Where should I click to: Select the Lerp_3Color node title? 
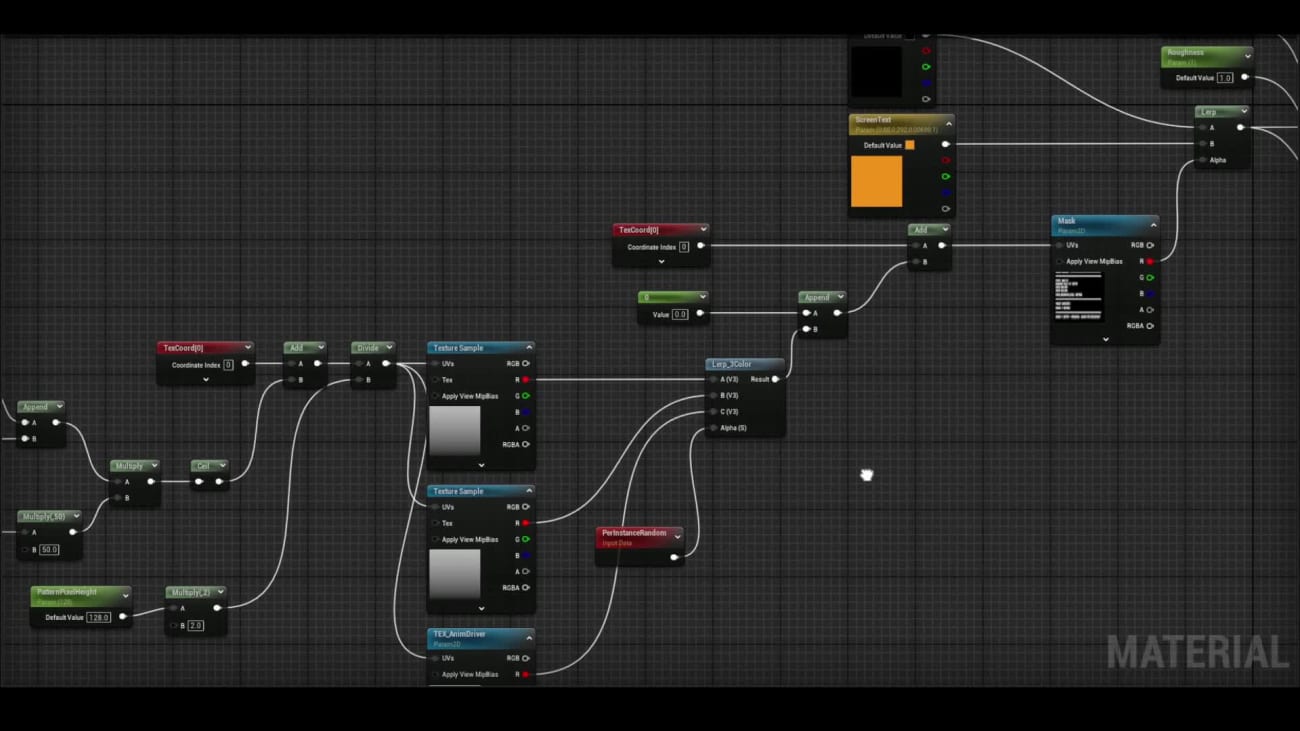coord(730,364)
